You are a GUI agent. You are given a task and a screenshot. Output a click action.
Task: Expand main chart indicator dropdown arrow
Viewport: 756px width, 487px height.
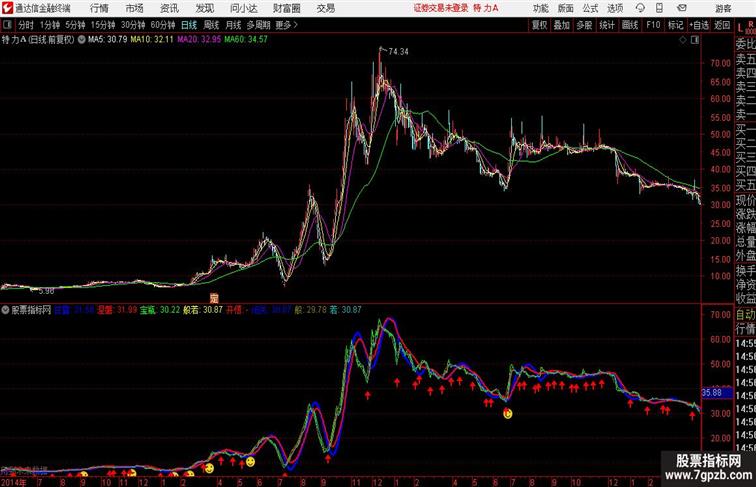coord(81,40)
